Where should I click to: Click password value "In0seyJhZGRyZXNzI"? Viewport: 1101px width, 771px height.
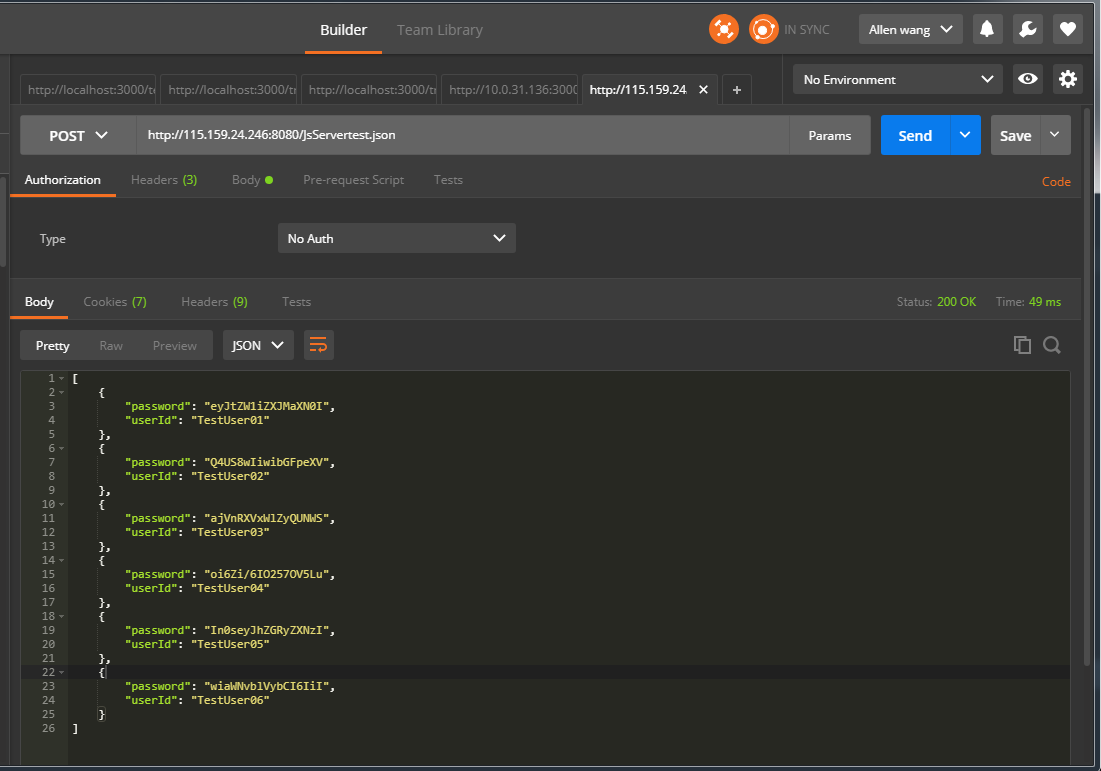coord(266,631)
